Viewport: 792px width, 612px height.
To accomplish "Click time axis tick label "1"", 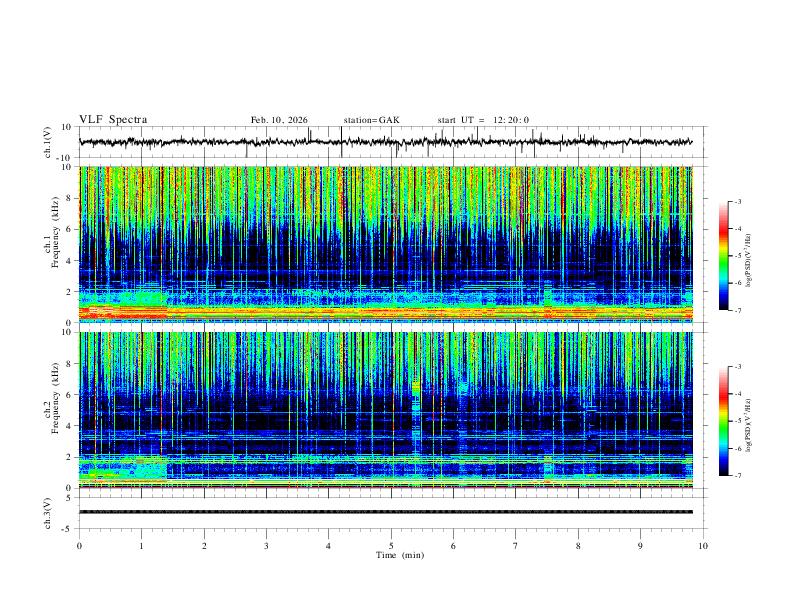I will pyautogui.click(x=141, y=546).
